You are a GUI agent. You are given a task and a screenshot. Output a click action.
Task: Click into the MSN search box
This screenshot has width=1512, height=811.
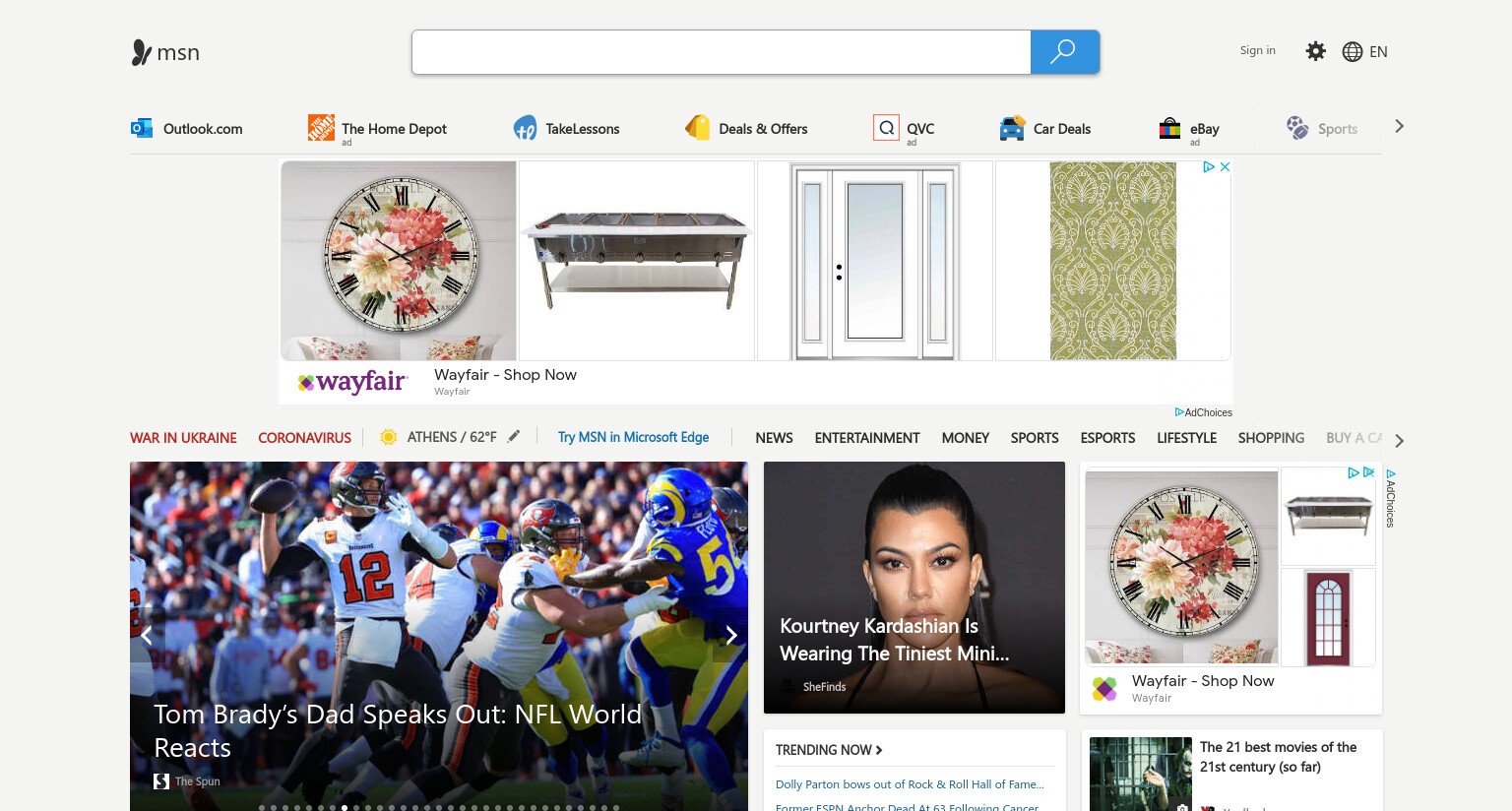(x=721, y=52)
